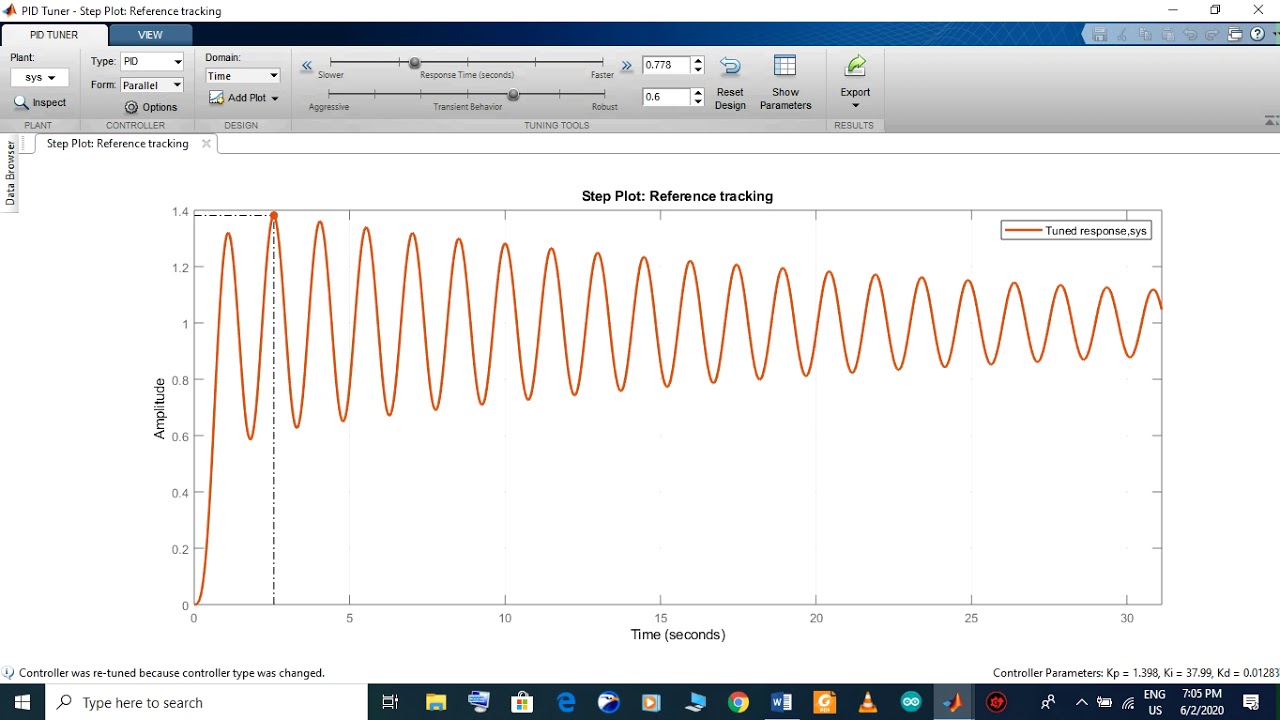Screen dimensions: 1280x720
Task: Click Transient Behavior slider handle
Action: pyautogui.click(x=513, y=95)
